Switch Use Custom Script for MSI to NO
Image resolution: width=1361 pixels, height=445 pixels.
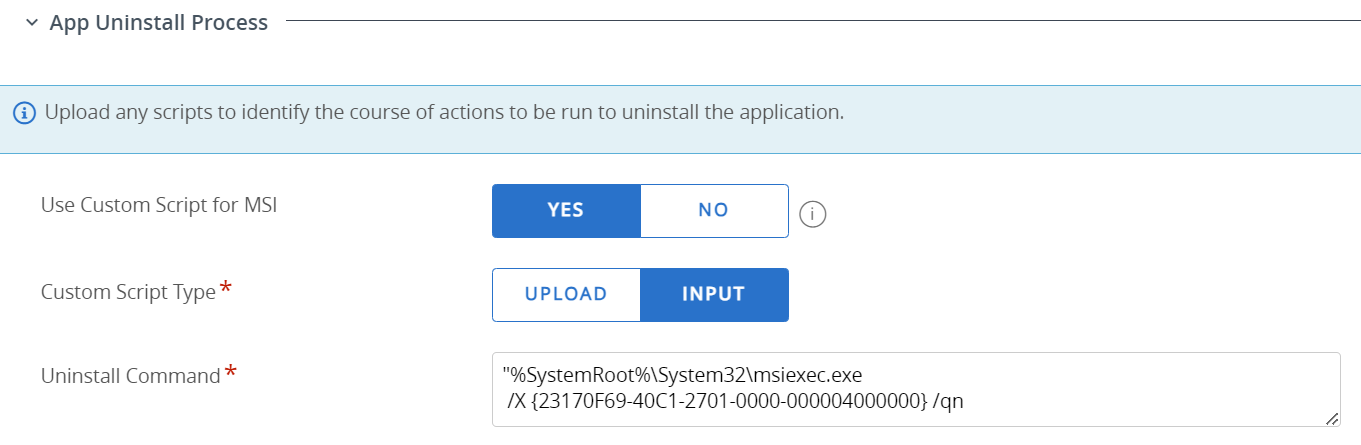pyautogui.click(x=714, y=211)
